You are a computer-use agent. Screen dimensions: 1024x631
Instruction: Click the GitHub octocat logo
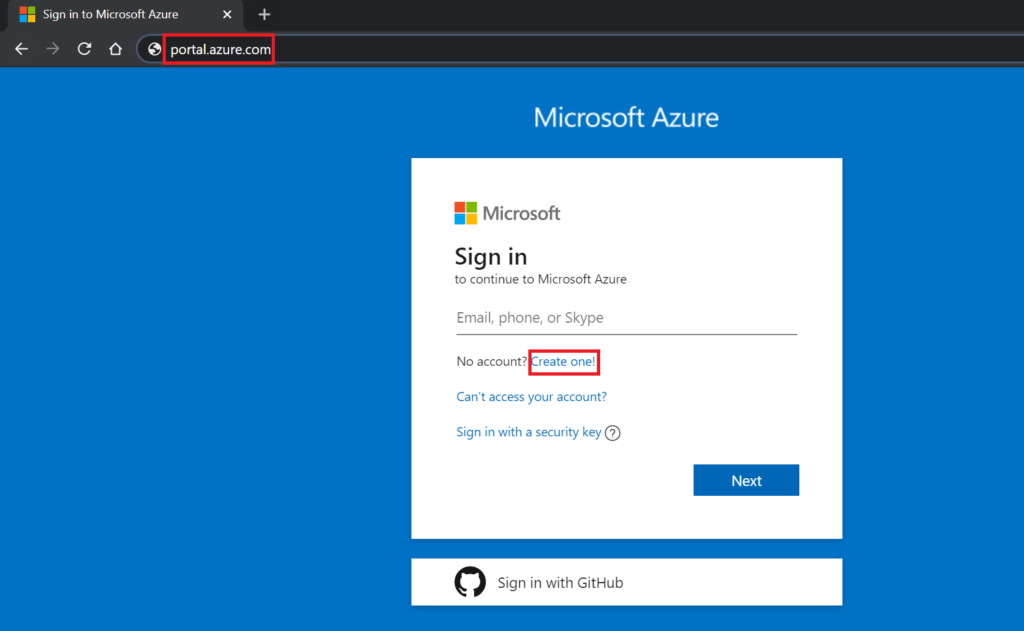470,582
